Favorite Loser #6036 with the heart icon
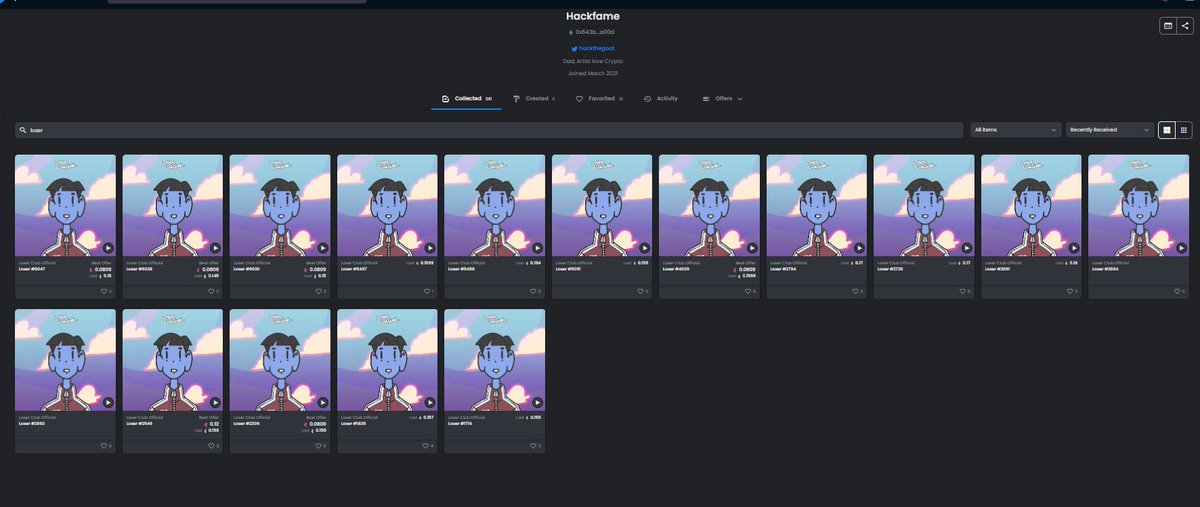This screenshot has height=507, width=1200. click(x=210, y=291)
